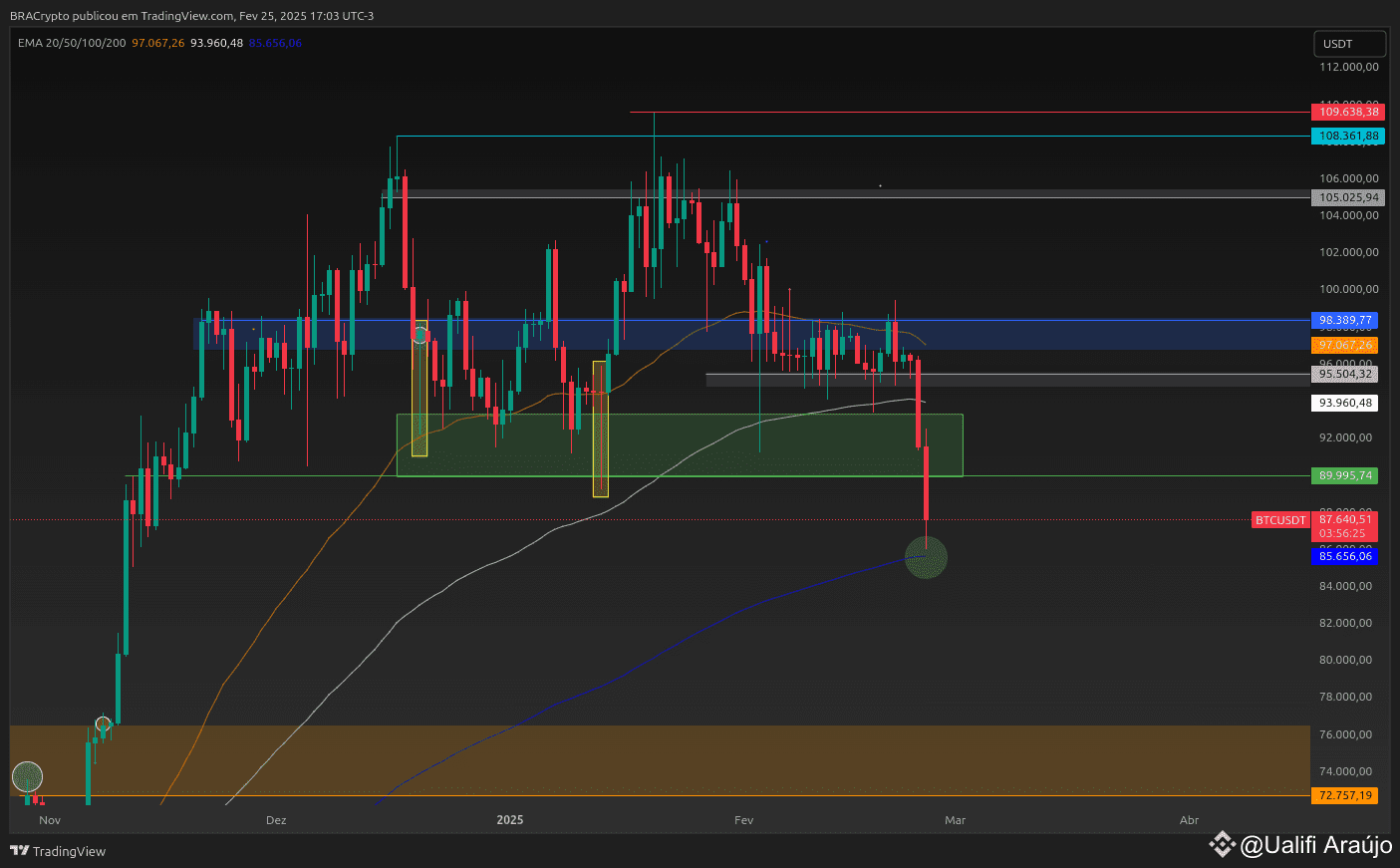Open the USDT currency selector
Image resolution: width=1400 pixels, height=868 pixels.
[x=1349, y=44]
